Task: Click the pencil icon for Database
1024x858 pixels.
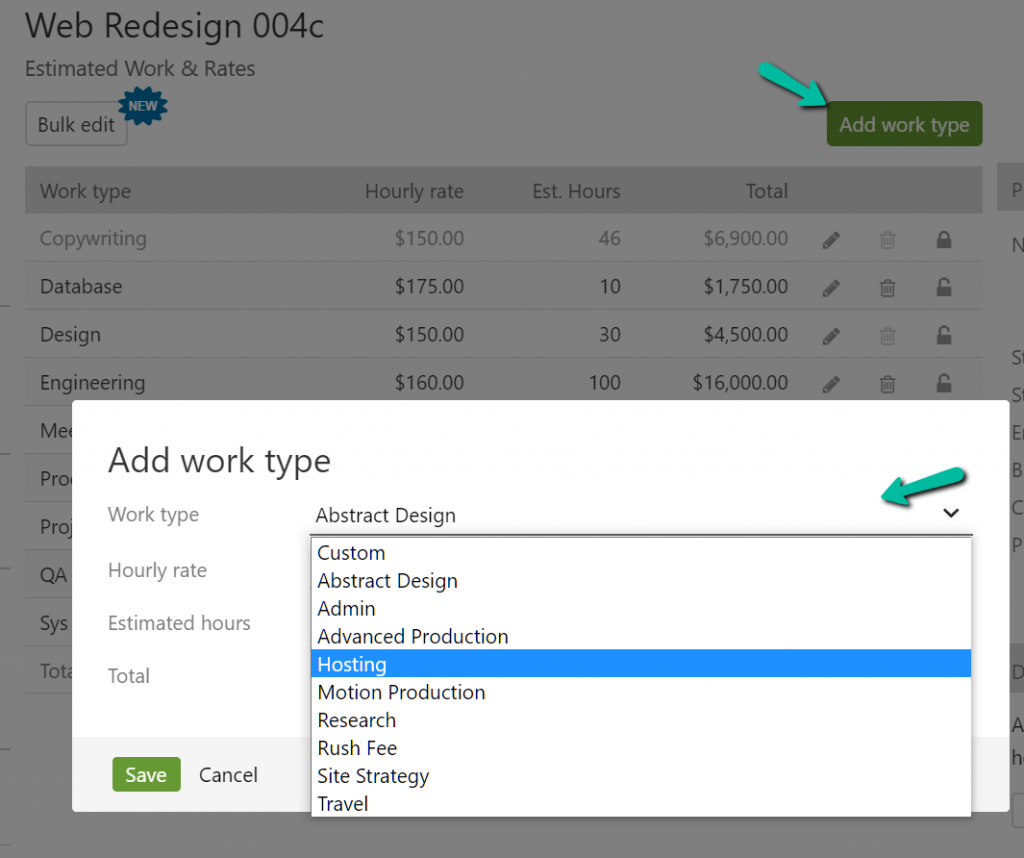Action: click(x=831, y=287)
